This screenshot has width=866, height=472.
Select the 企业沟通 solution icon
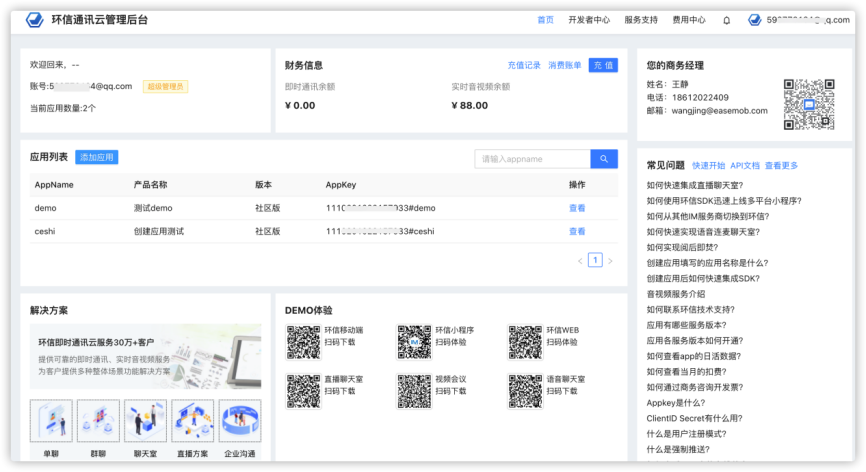[x=240, y=421]
